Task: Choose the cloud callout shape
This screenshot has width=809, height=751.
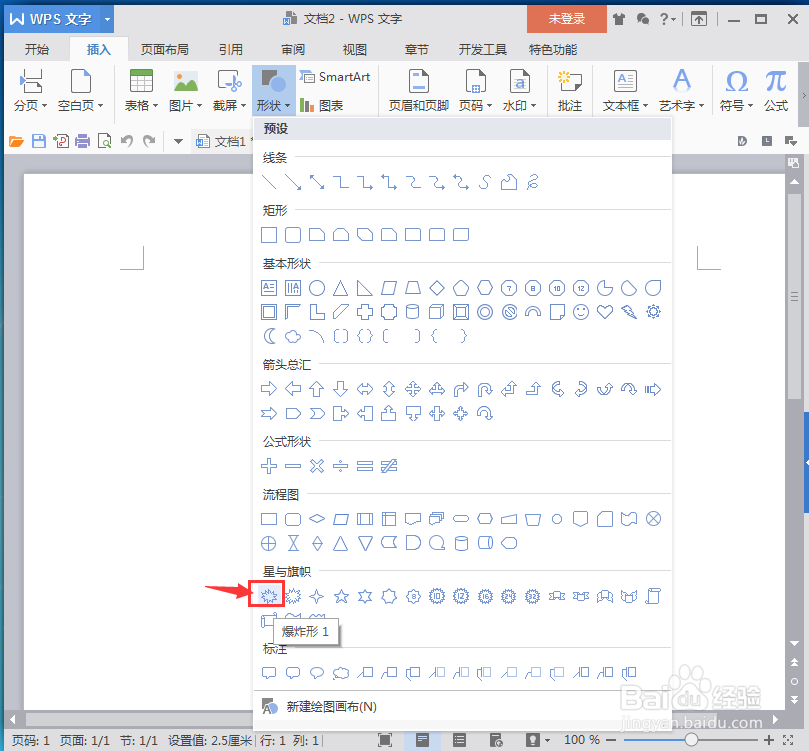Action: (341, 673)
